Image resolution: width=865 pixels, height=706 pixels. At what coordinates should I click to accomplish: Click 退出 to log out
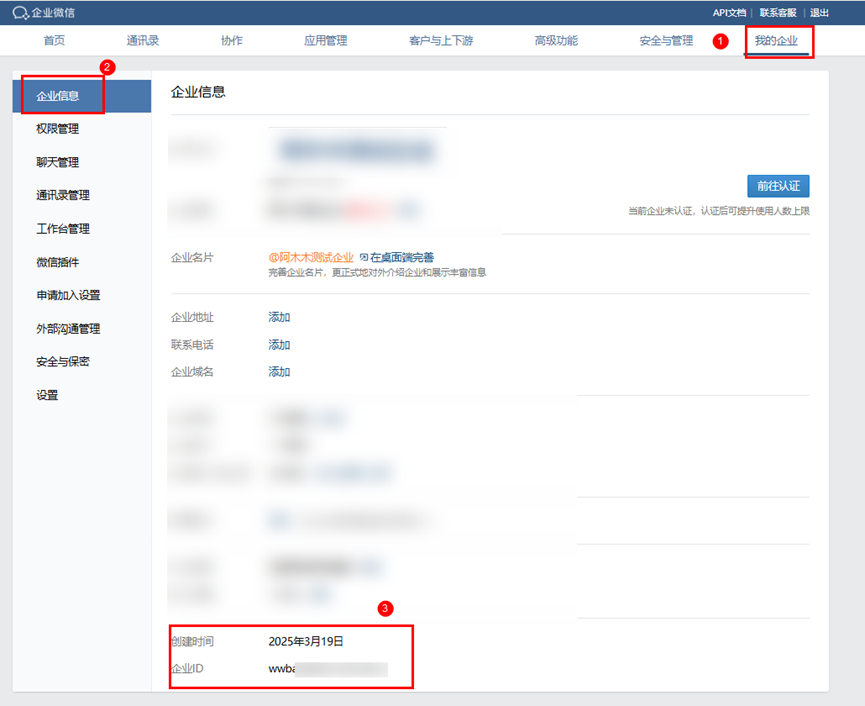click(x=819, y=13)
